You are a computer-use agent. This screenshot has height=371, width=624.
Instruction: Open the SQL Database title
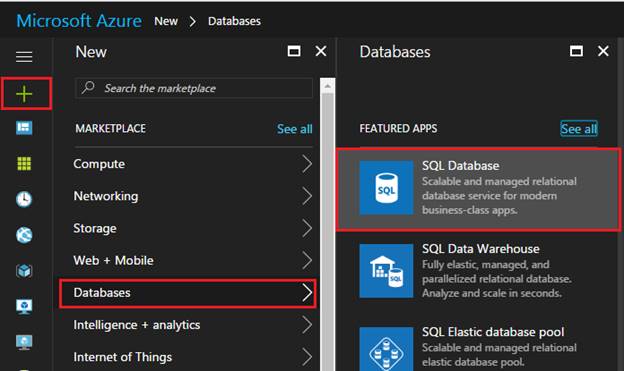pyautogui.click(x=460, y=166)
